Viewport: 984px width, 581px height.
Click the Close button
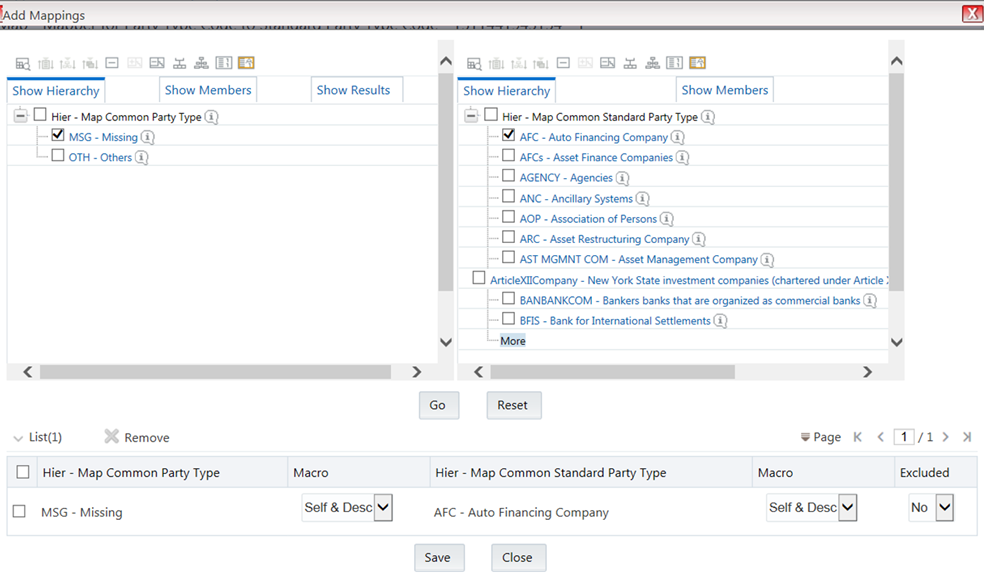pos(518,557)
